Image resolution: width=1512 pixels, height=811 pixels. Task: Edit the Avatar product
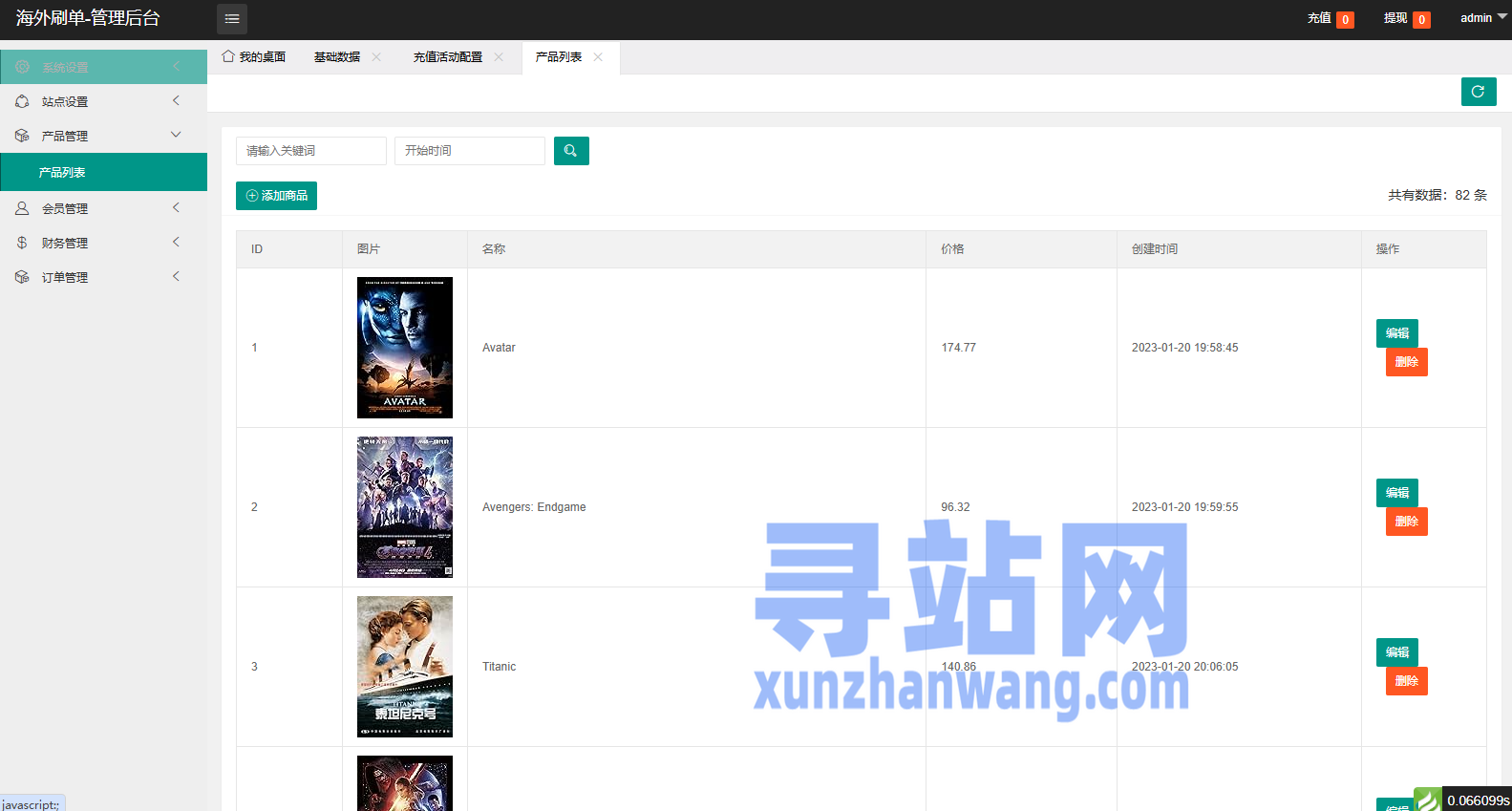[x=1397, y=333]
